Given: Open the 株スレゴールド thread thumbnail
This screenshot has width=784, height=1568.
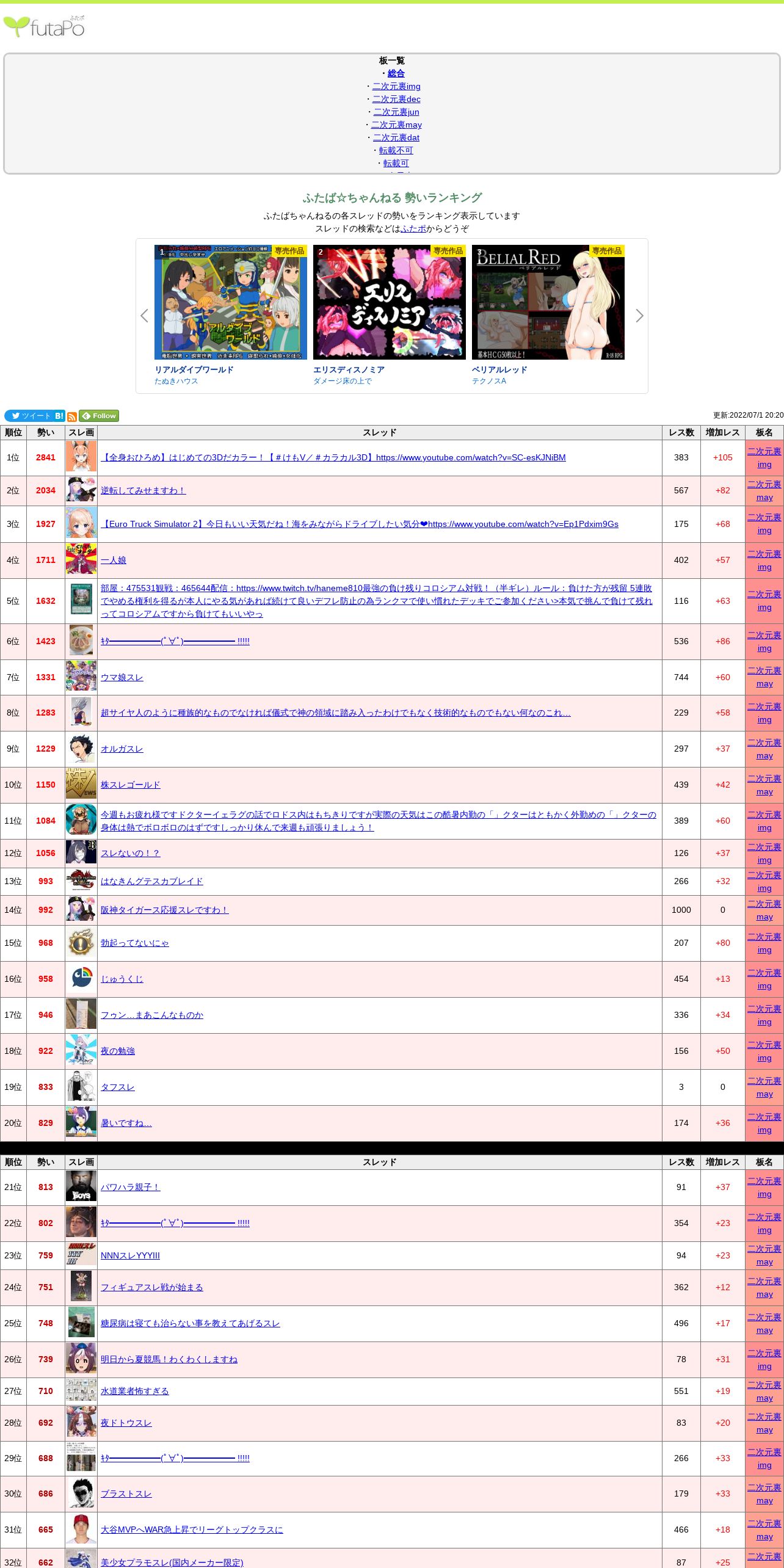Looking at the screenshot, I should [81, 785].
